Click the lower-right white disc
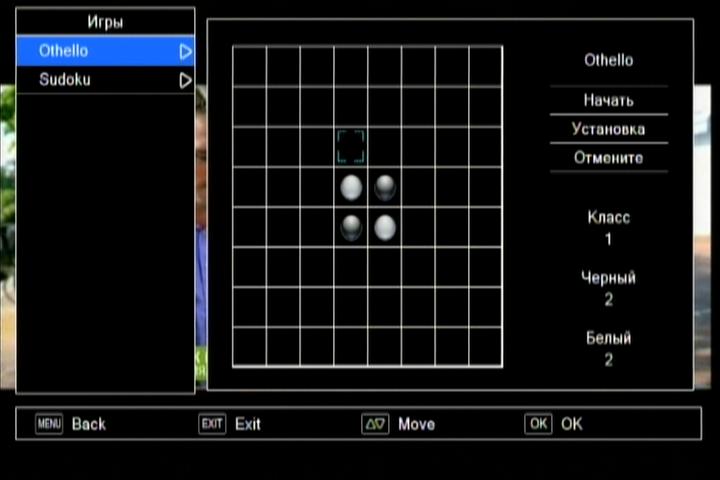This screenshot has height=480, width=720. (385, 228)
